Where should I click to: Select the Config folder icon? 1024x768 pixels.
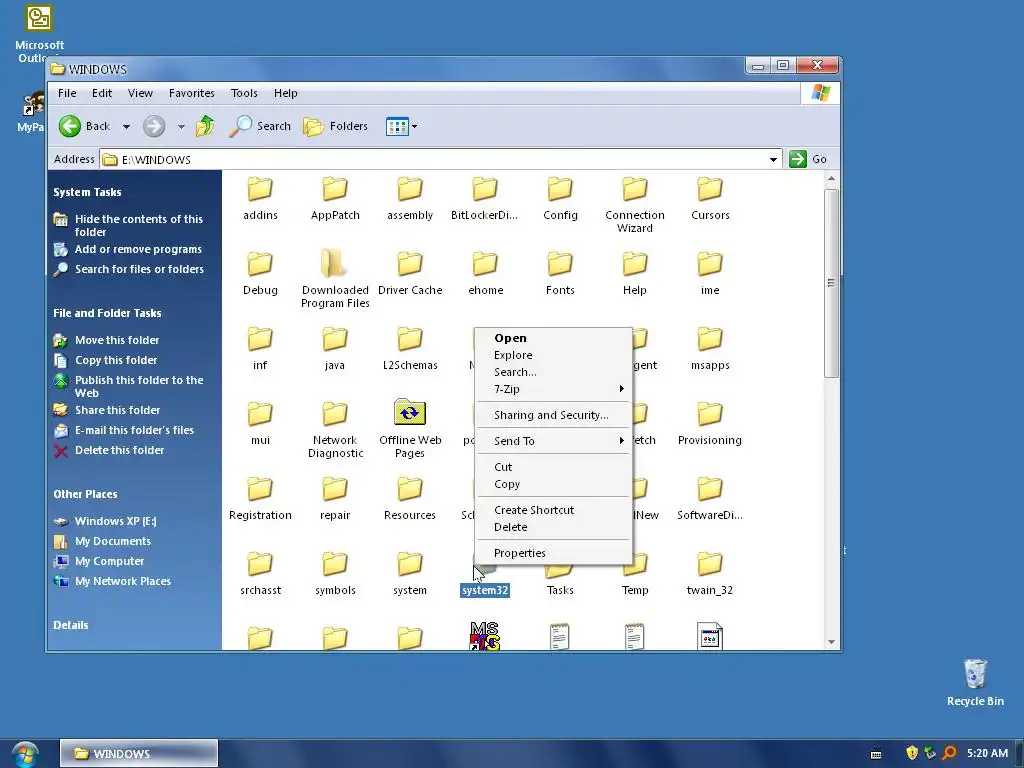point(560,189)
